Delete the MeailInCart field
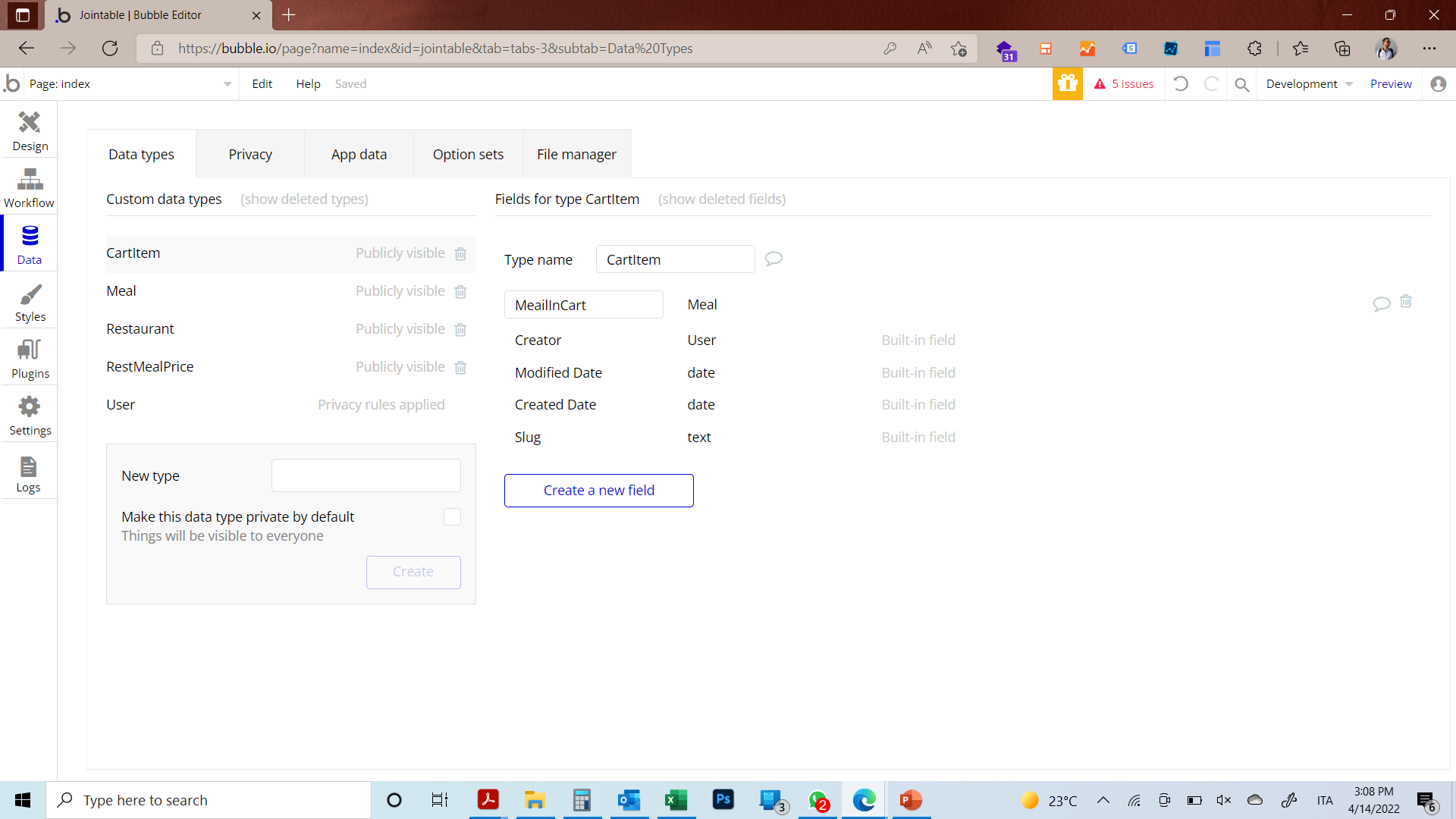Viewport: 1456px width, 819px height. 1405,302
